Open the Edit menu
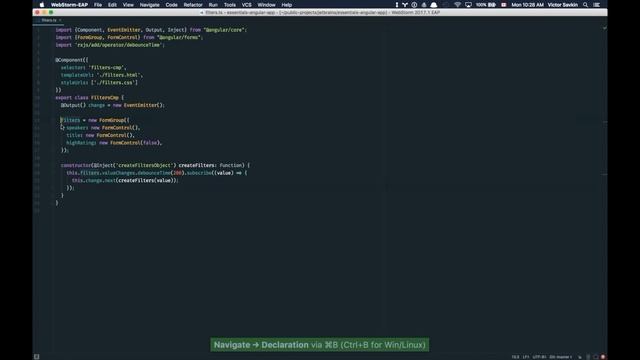 click(x=112, y=5)
